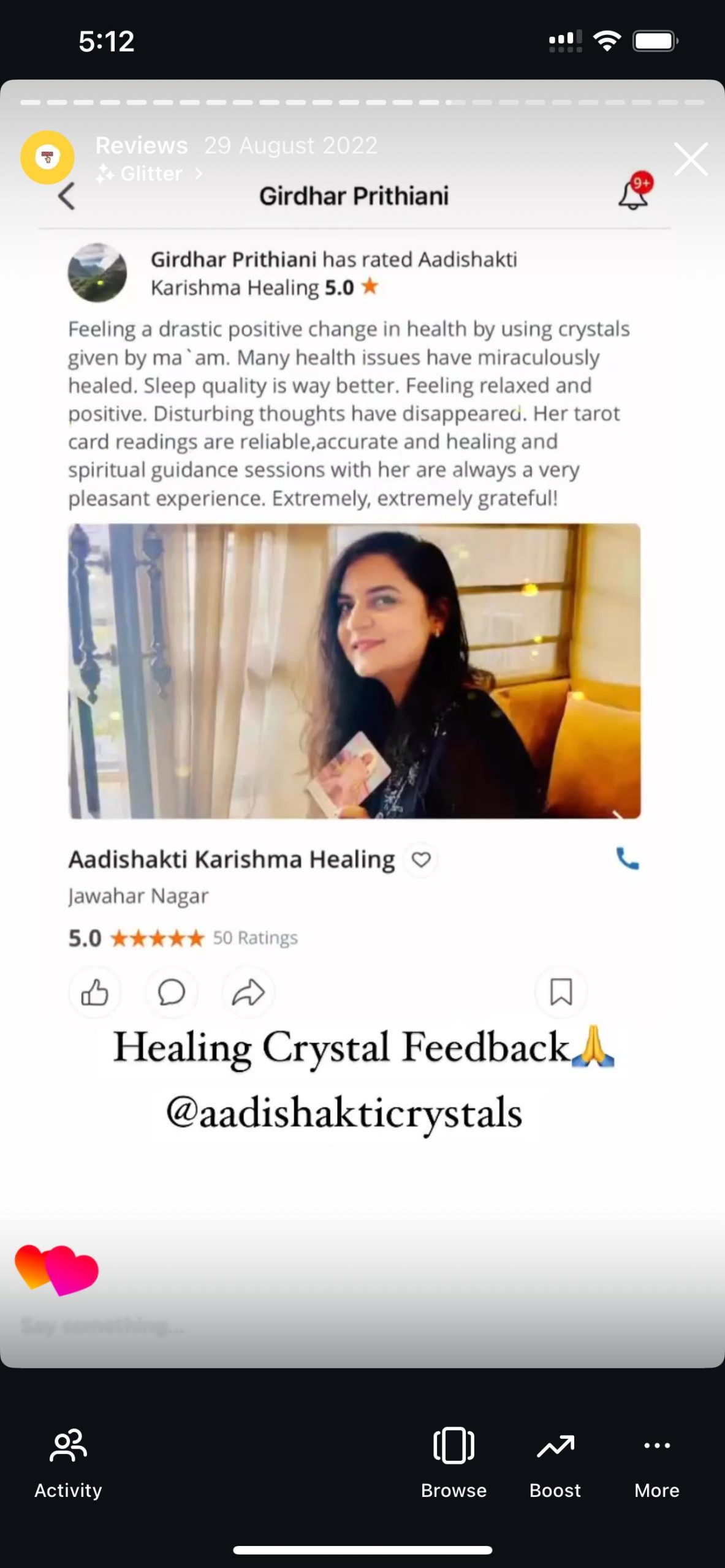Viewport: 725px width, 1568px height.
Task: Send the double hearts reaction
Action: click(56, 1270)
